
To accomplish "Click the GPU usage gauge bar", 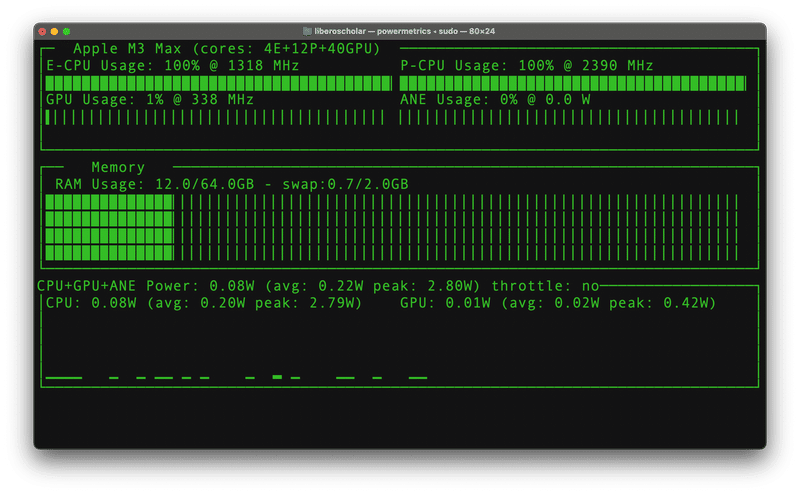I will click(x=214, y=117).
